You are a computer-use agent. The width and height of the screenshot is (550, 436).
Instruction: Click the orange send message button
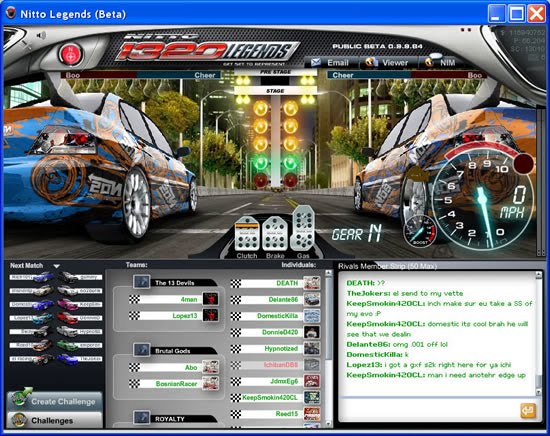(x=528, y=411)
